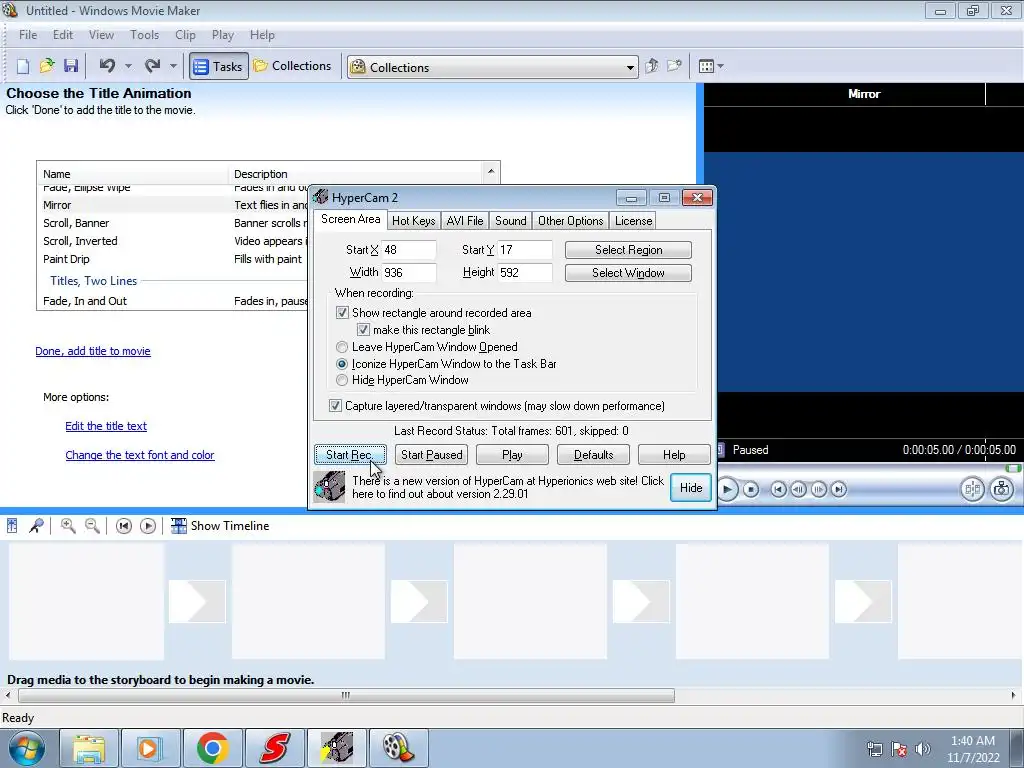This screenshot has width=1024, height=768.
Task: Click Done, add title to movie
Action: [x=93, y=351]
